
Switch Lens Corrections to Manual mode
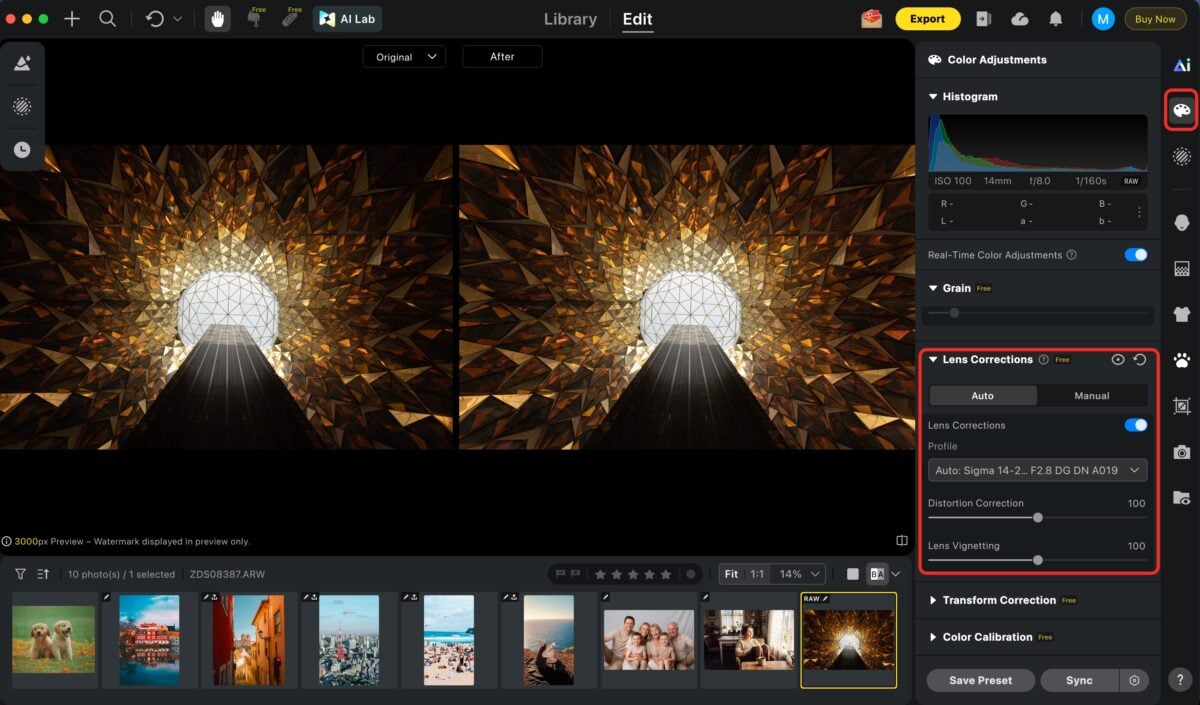coord(1091,395)
